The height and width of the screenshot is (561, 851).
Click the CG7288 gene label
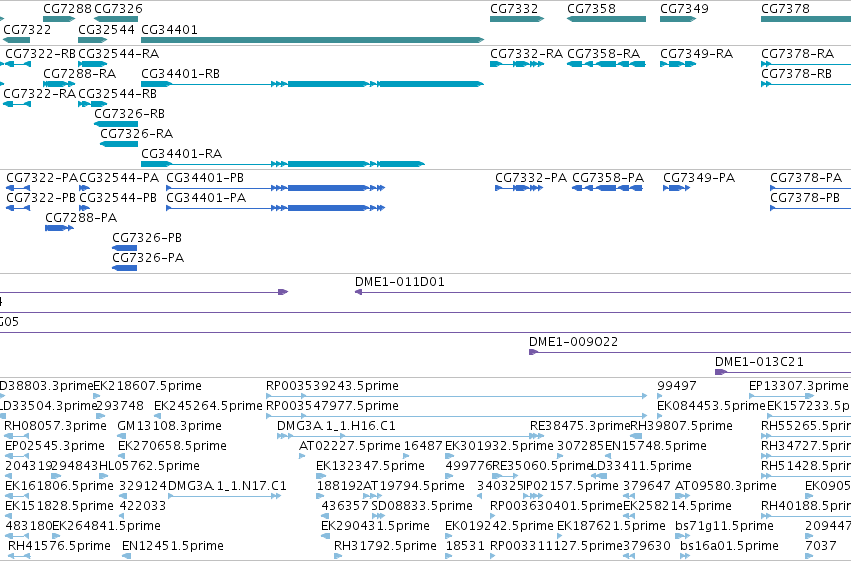(x=67, y=9)
